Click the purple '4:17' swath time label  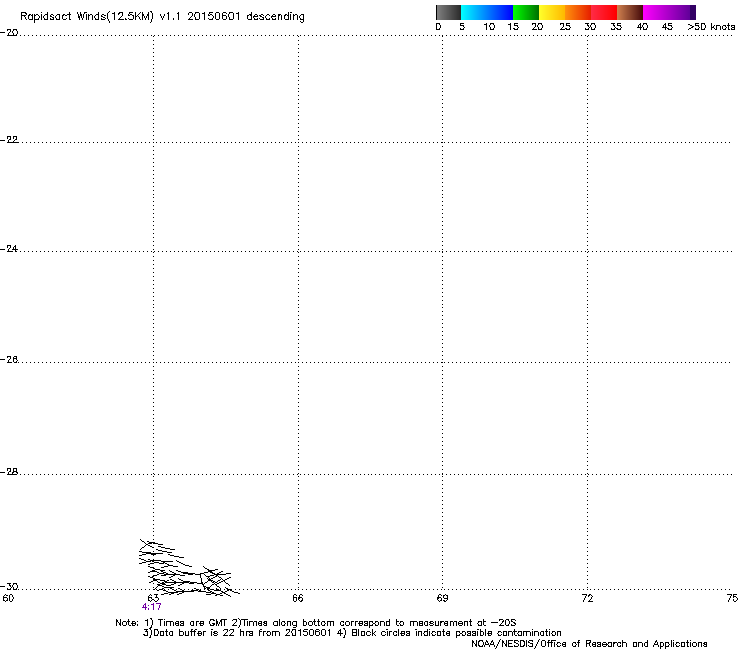(151, 607)
